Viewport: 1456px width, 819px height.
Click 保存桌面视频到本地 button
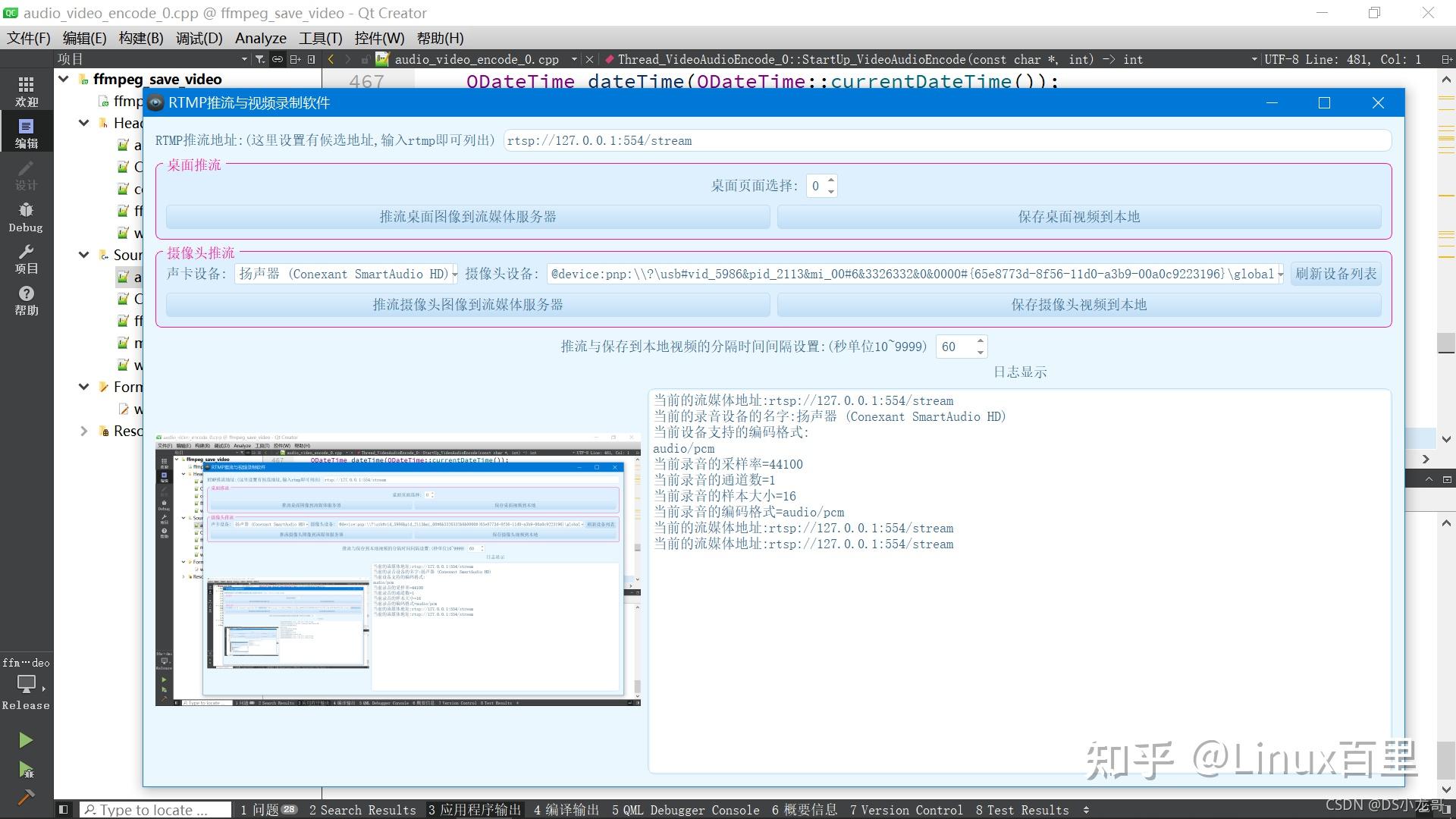click(1082, 217)
